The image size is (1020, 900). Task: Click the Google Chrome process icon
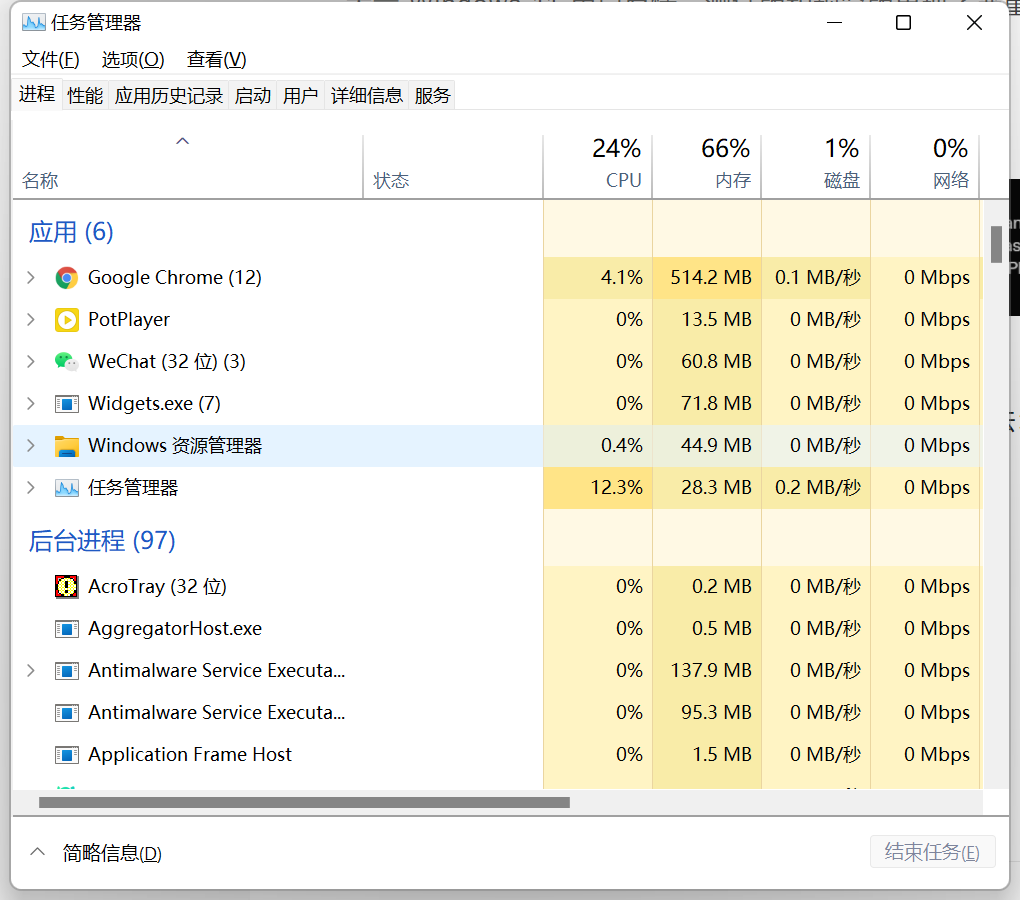tap(66, 278)
